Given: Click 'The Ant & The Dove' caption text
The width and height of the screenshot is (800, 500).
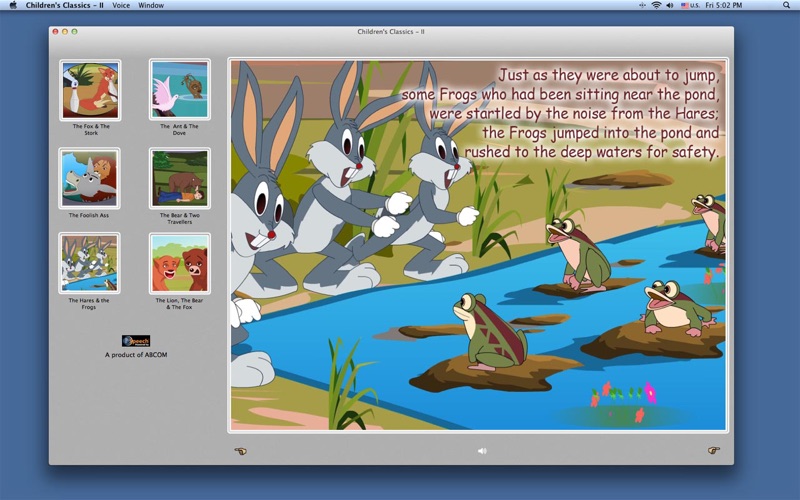Looking at the screenshot, I should tap(179, 130).
